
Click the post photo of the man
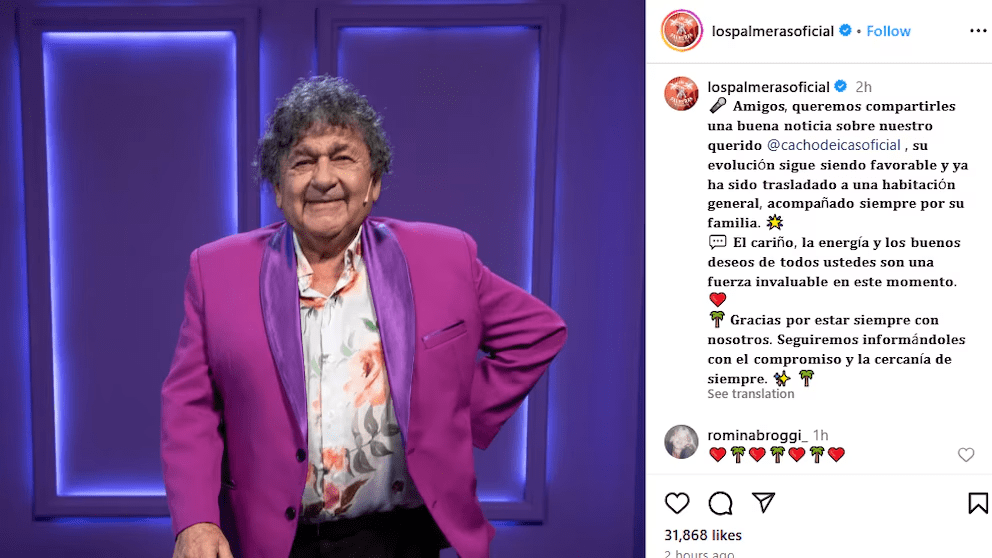point(323,279)
